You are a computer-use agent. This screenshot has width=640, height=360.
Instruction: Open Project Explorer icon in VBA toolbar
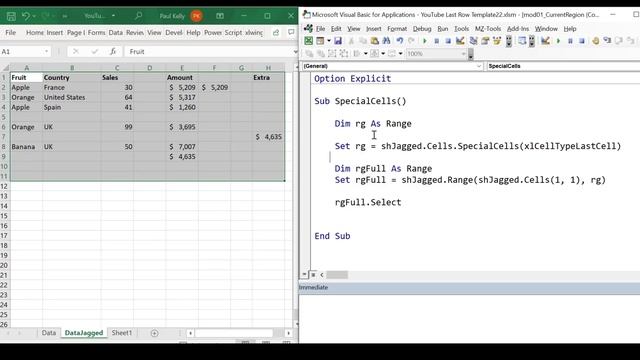(473, 41)
